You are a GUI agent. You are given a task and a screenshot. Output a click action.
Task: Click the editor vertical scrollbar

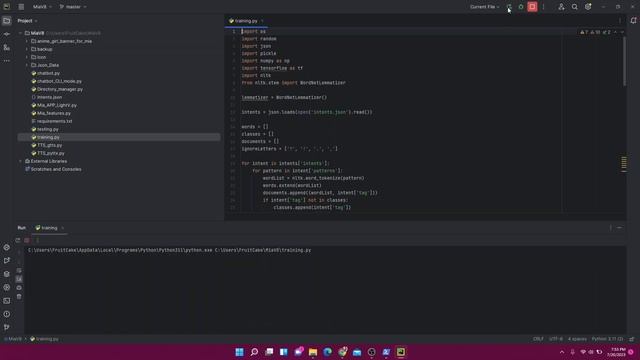pyautogui.click(x=624, y=61)
